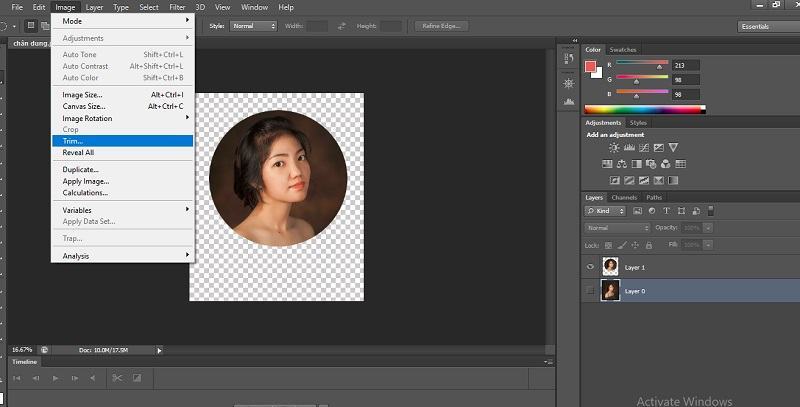Add a Brightness/Contrast adjustment
Image resolution: width=800 pixels, height=407 pixels.
click(614, 147)
